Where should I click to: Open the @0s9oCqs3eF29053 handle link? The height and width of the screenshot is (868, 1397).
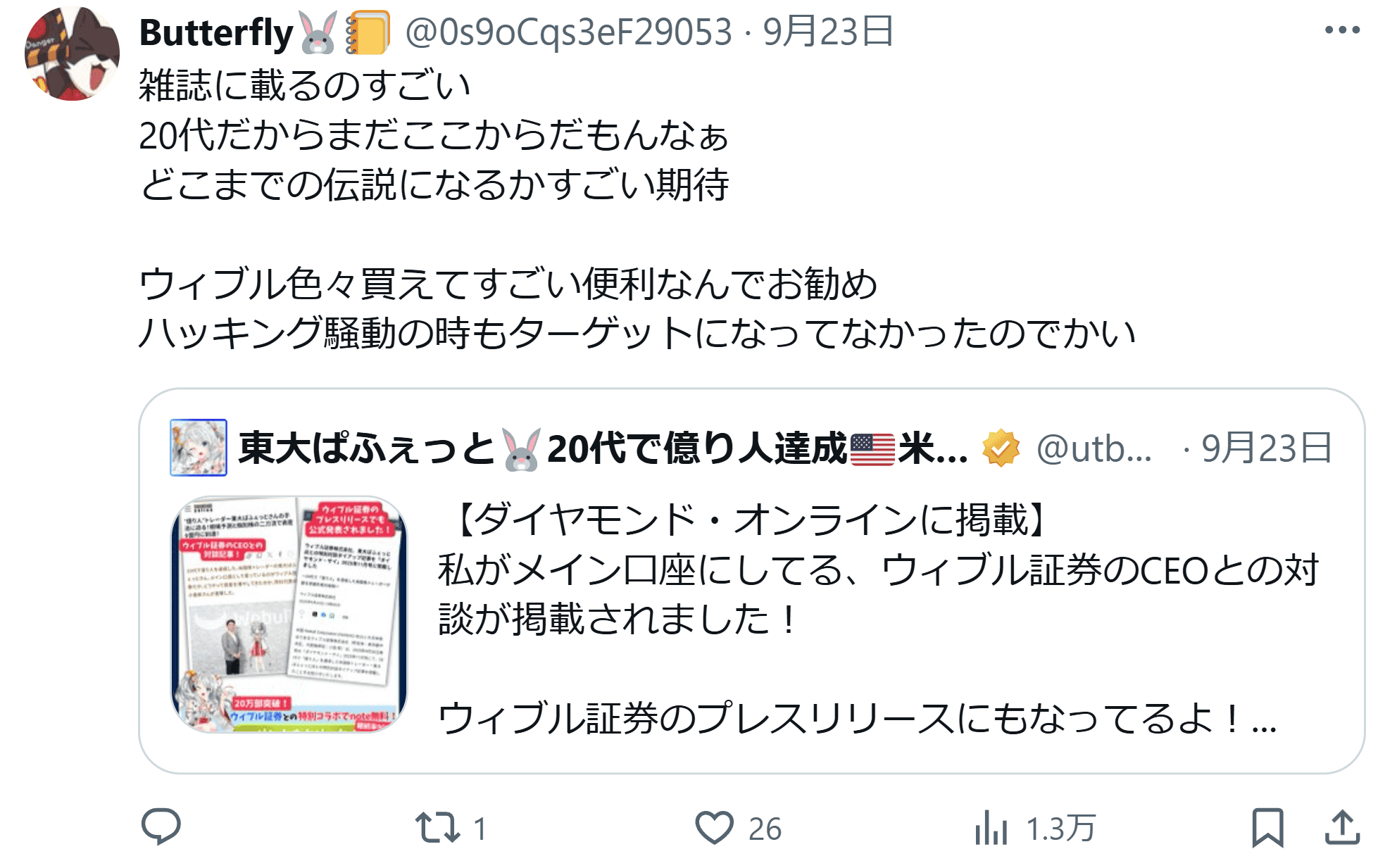568,32
